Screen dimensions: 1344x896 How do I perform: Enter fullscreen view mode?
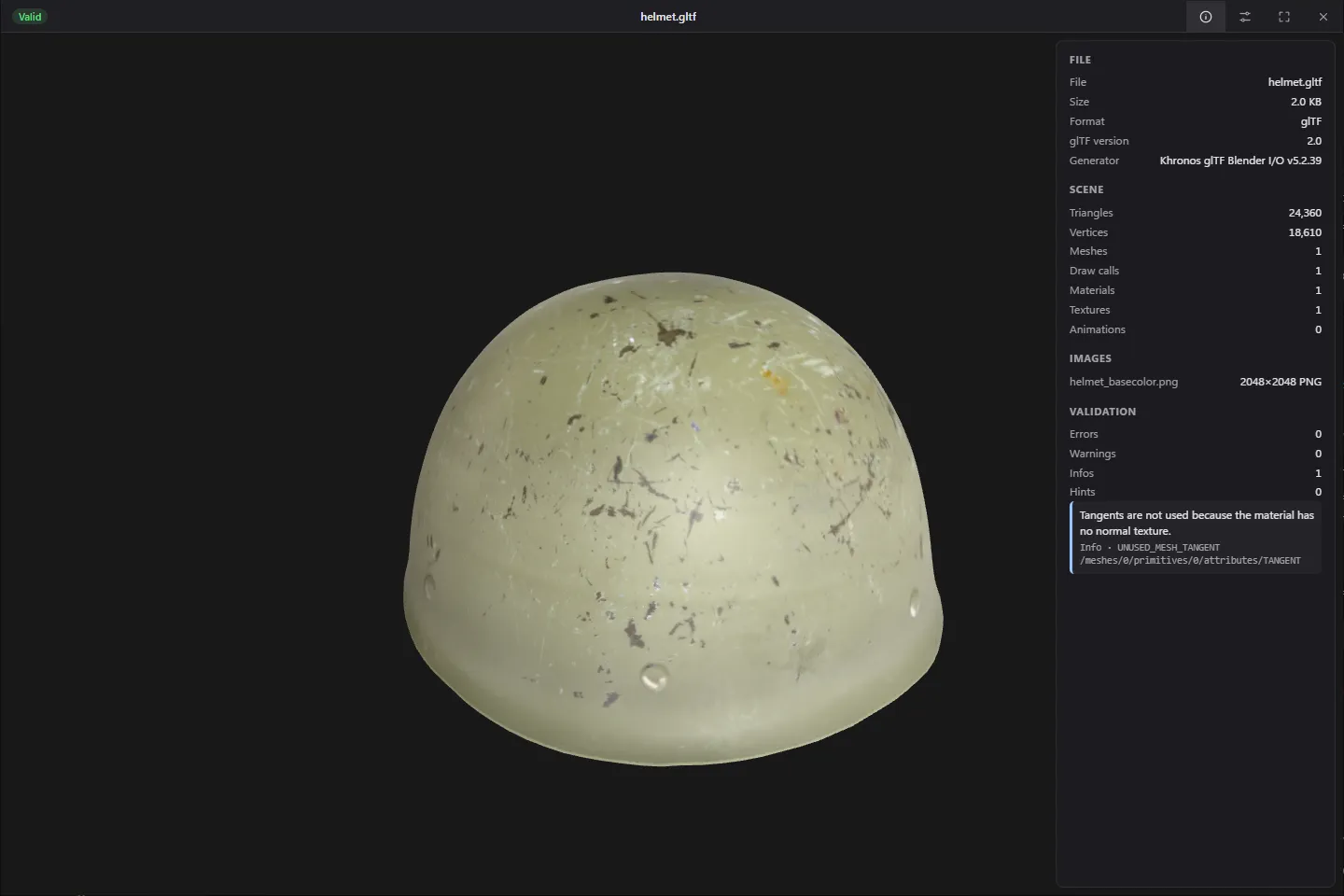[x=1284, y=17]
